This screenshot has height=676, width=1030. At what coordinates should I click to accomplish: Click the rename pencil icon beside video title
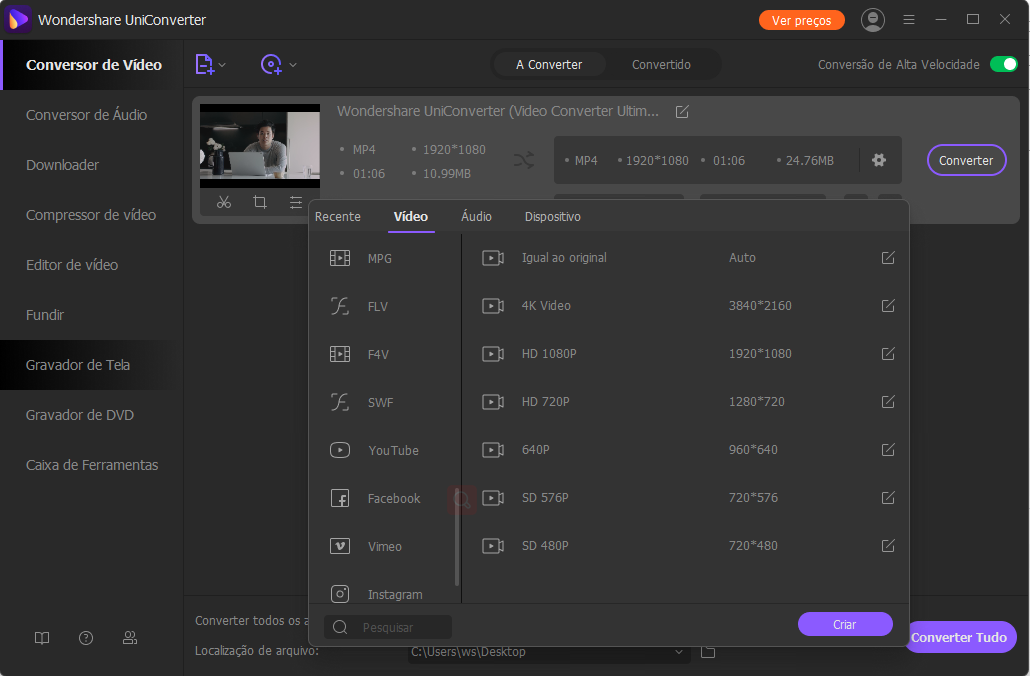[x=682, y=111]
